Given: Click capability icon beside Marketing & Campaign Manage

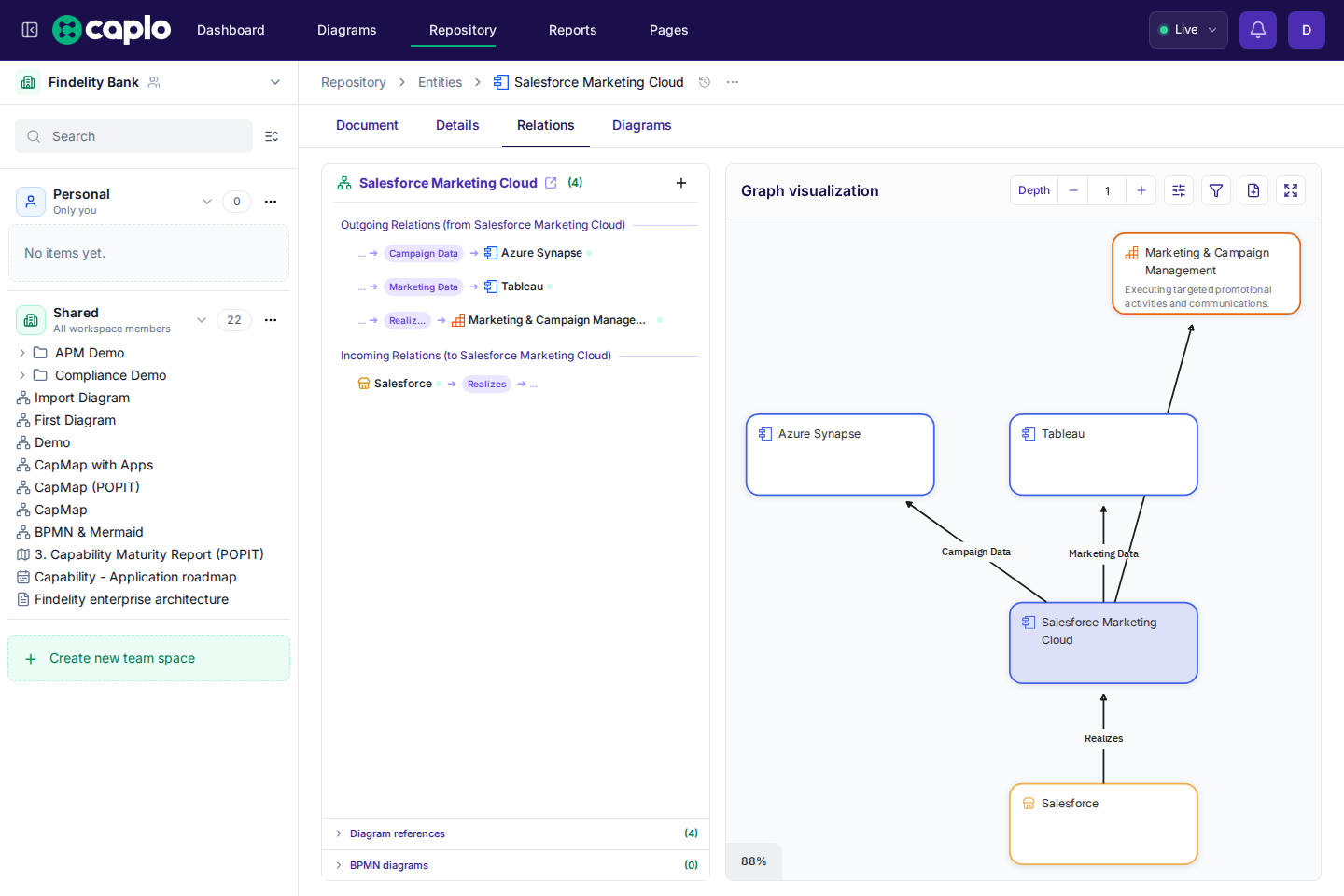Looking at the screenshot, I should pos(458,320).
